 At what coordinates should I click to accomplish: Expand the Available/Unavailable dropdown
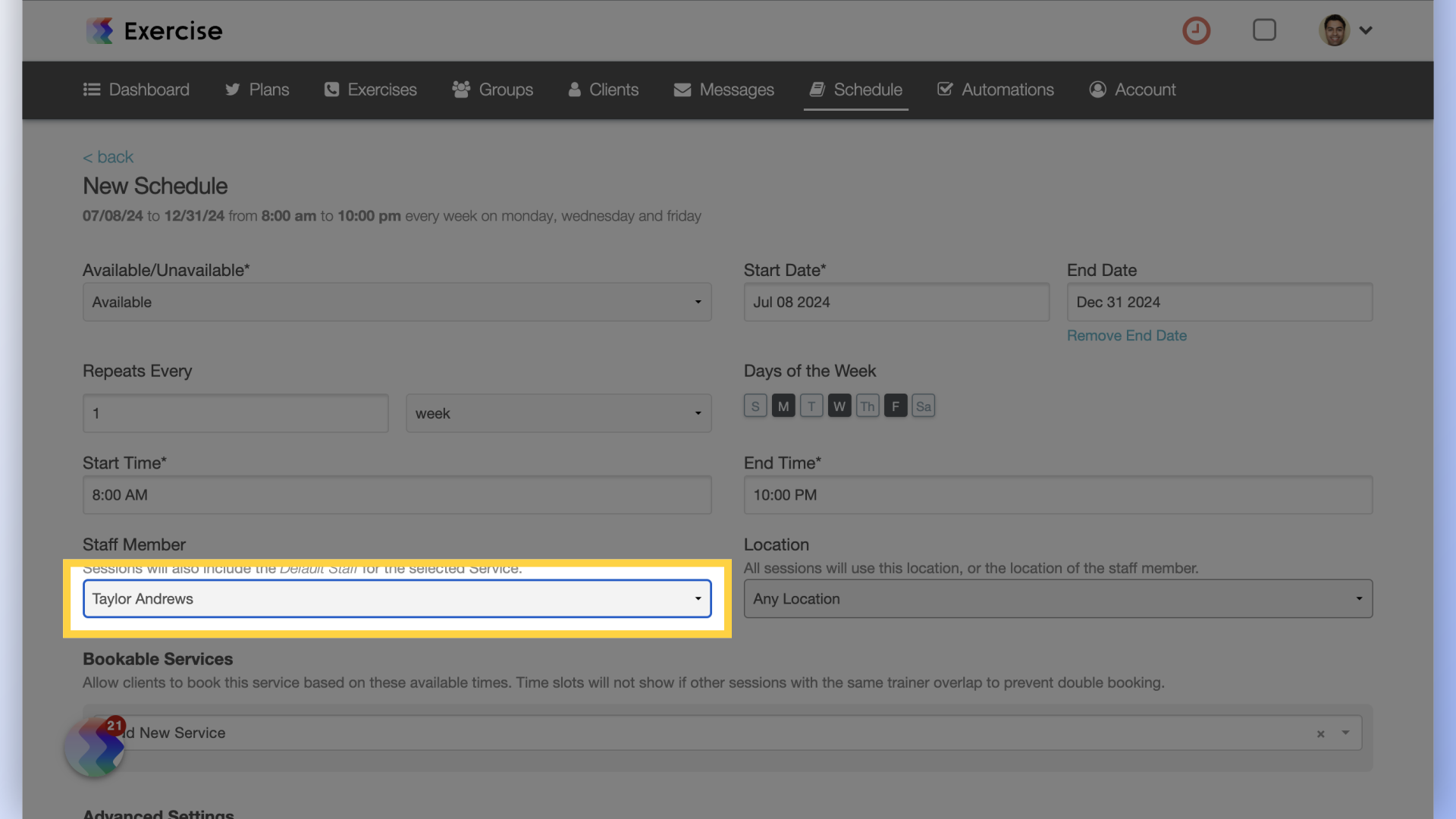(397, 302)
